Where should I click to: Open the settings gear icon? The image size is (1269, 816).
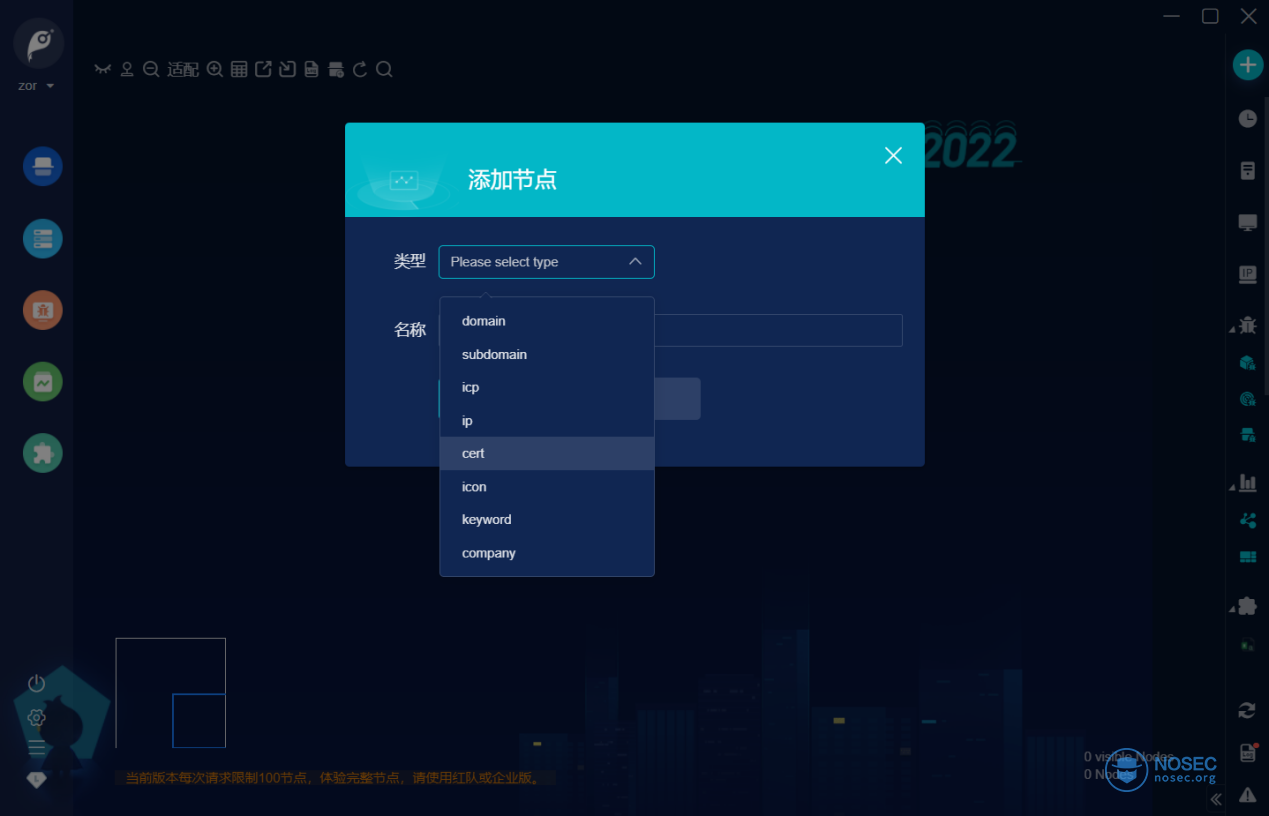click(x=37, y=717)
